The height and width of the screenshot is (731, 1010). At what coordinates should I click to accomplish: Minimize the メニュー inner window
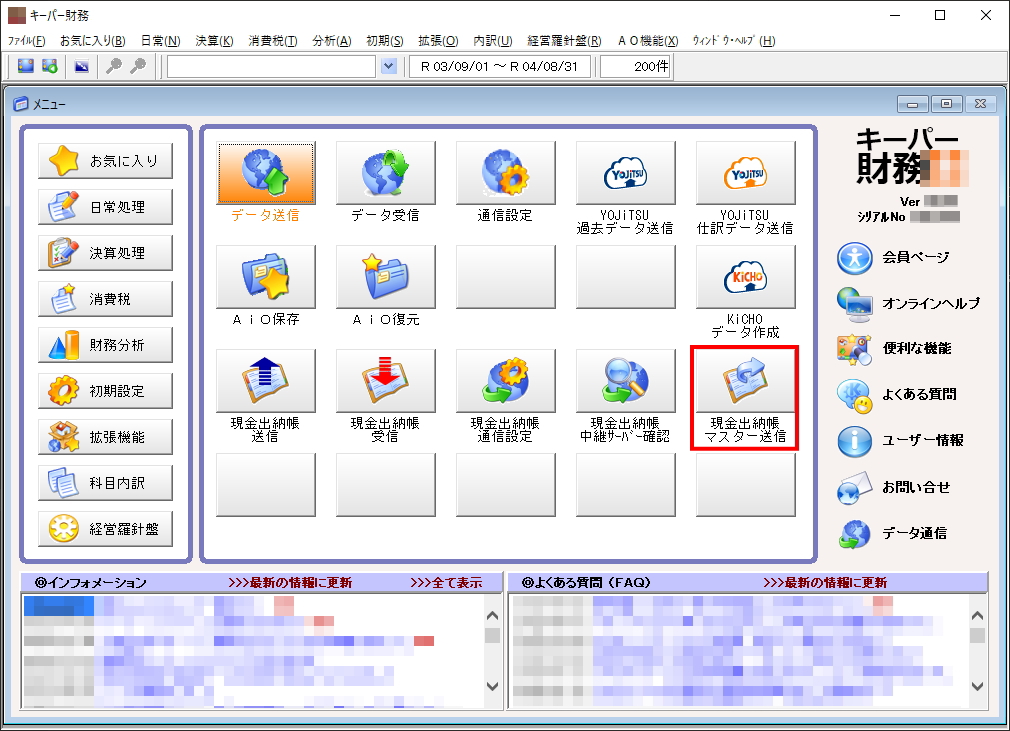pos(913,104)
